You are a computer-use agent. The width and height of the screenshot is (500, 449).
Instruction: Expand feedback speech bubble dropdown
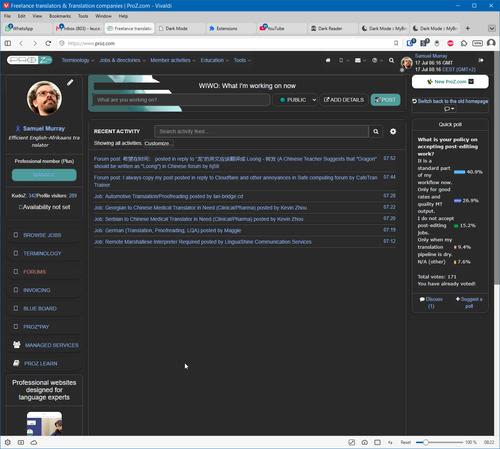(x=449, y=109)
